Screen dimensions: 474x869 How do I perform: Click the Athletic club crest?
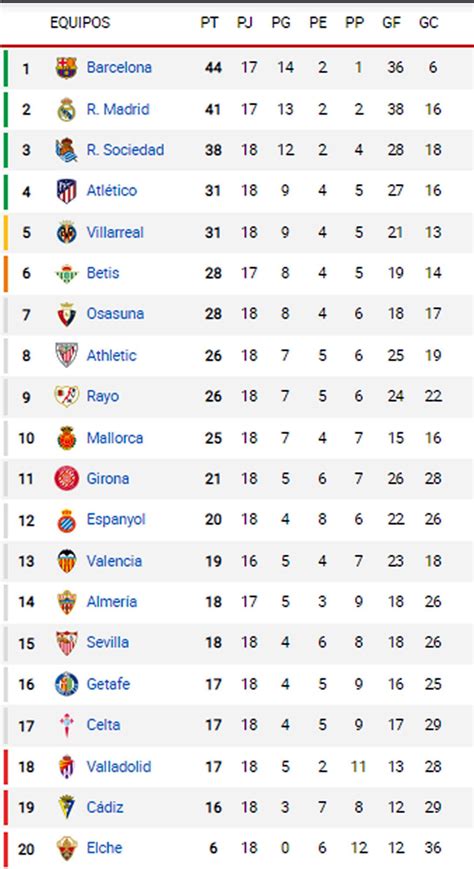click(x=67, y=355)
